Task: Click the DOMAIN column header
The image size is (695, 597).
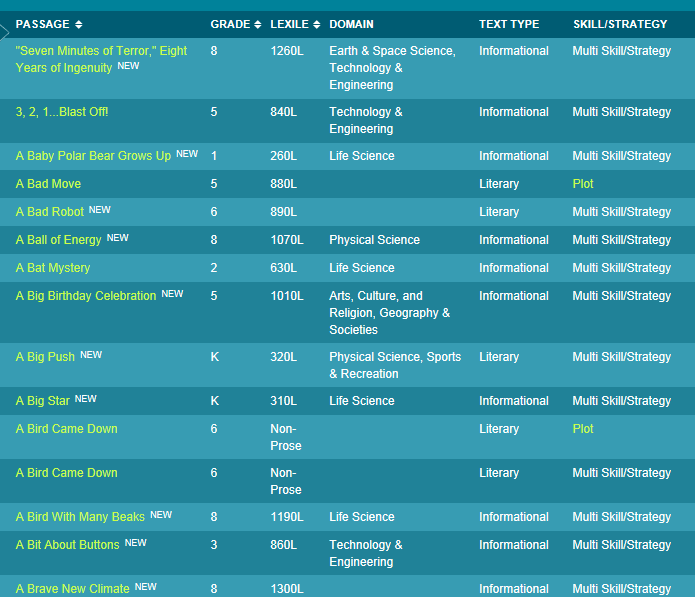Action: 351,24
